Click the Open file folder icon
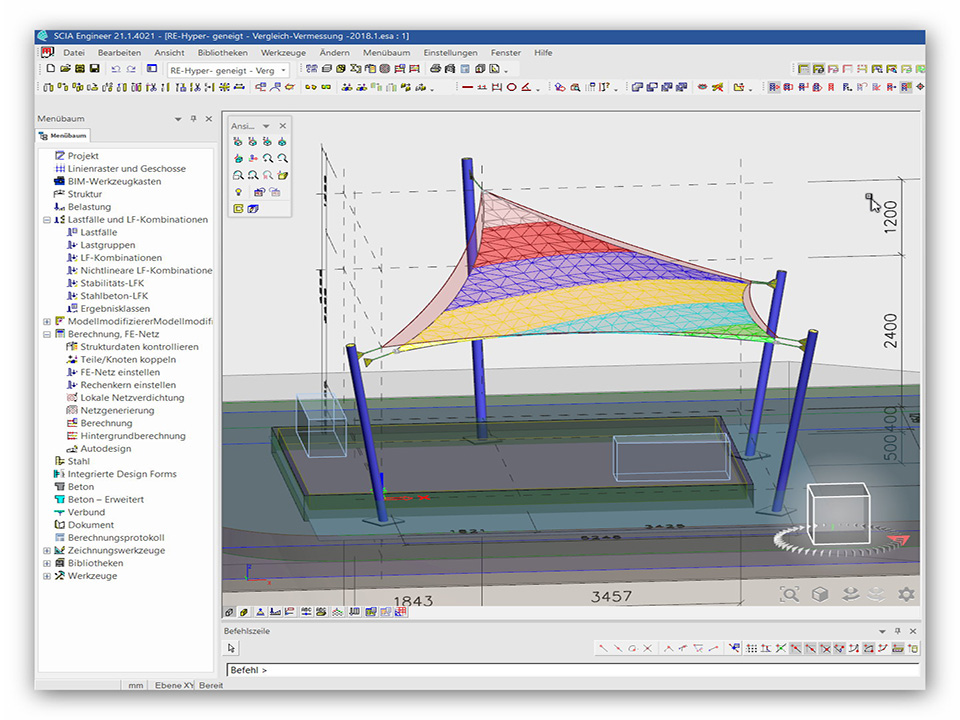The width and height of the screenshot is (960, 720). click(65, 69)
